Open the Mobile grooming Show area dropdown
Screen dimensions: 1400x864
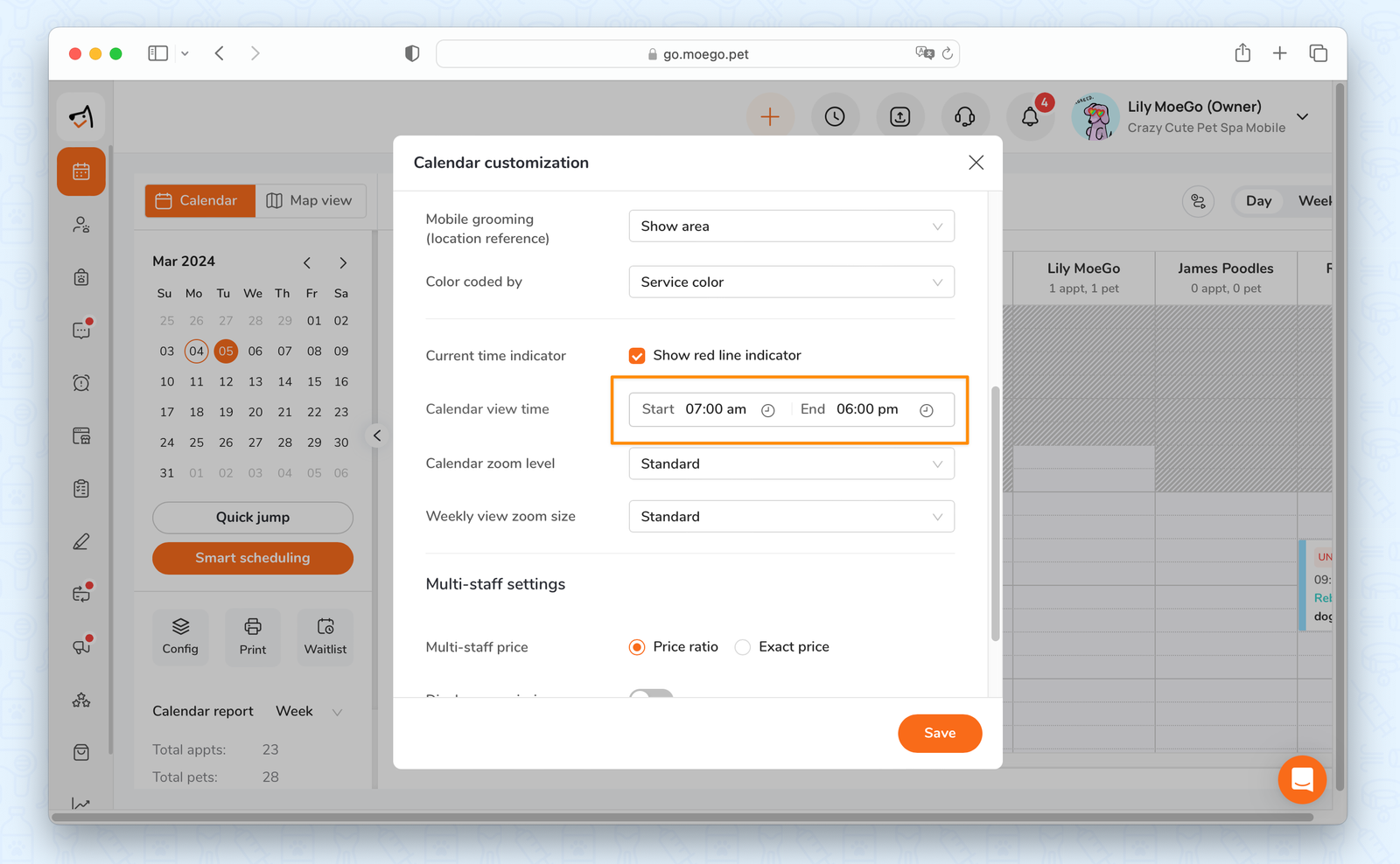790,226
